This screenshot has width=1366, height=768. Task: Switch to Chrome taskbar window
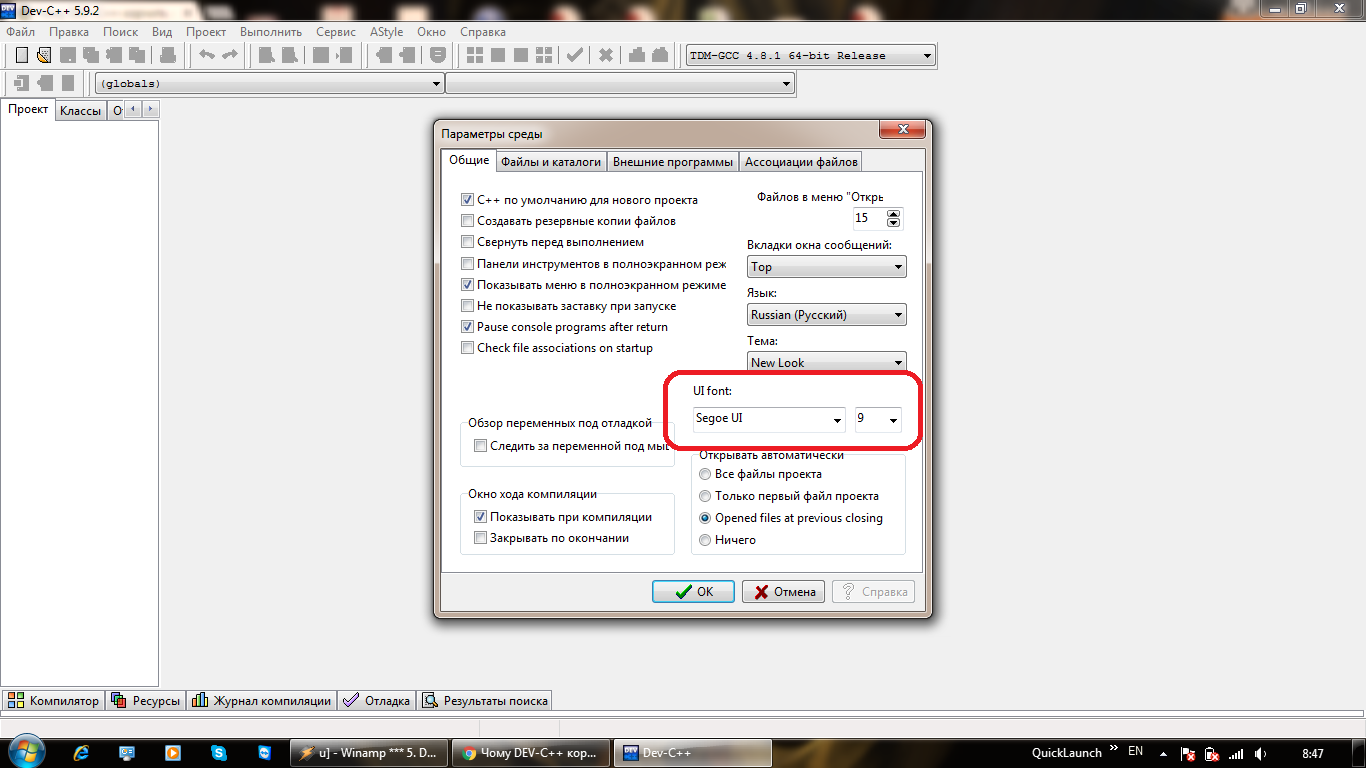point(530,753)
